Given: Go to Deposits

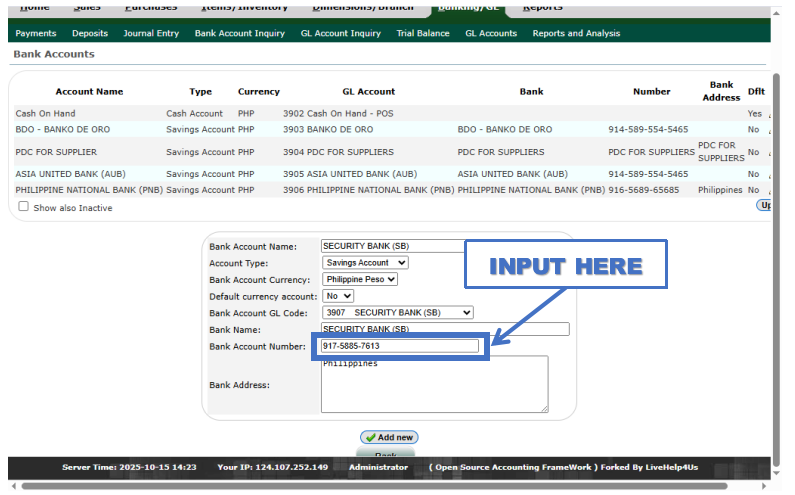Looking at the screenshot, I should pyautogui.click(x=90, y=33).
